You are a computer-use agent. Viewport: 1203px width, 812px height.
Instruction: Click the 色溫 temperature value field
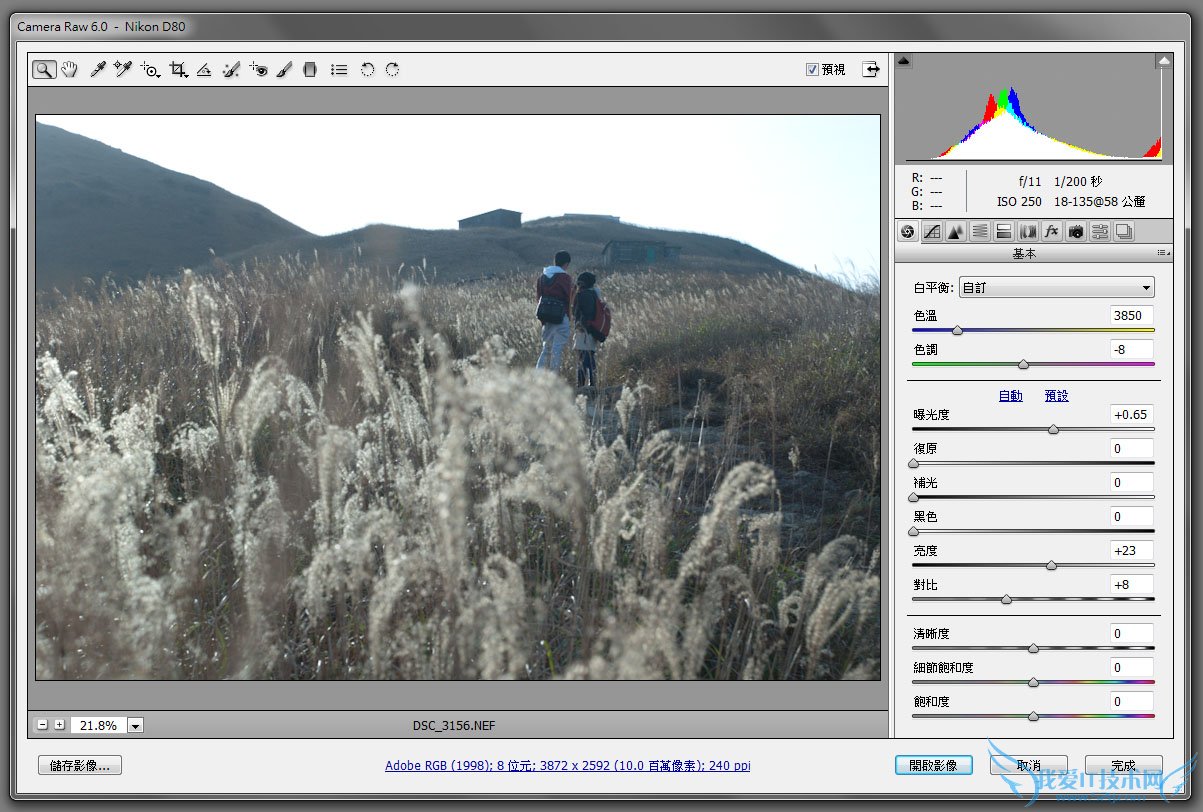(x=1131, y=315)
